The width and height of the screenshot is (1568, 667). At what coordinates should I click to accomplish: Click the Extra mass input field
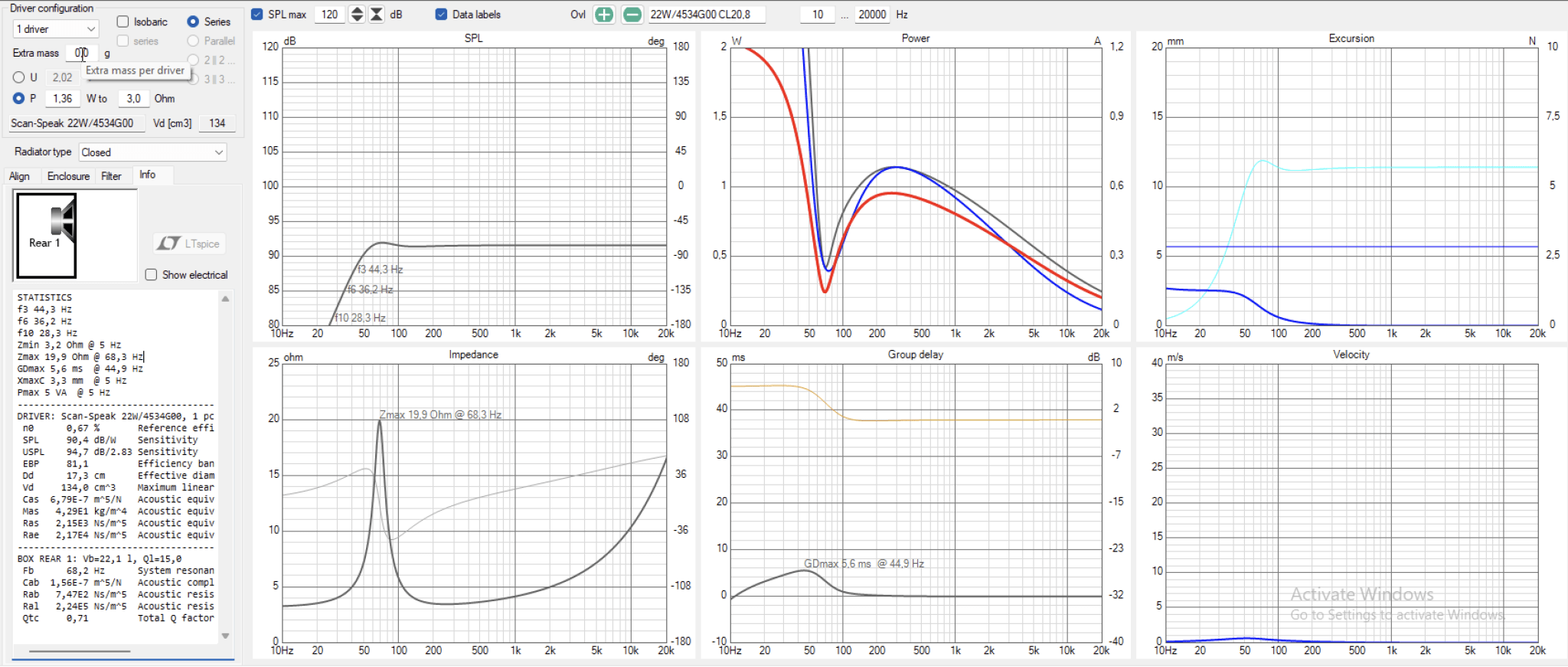[82, 53]
